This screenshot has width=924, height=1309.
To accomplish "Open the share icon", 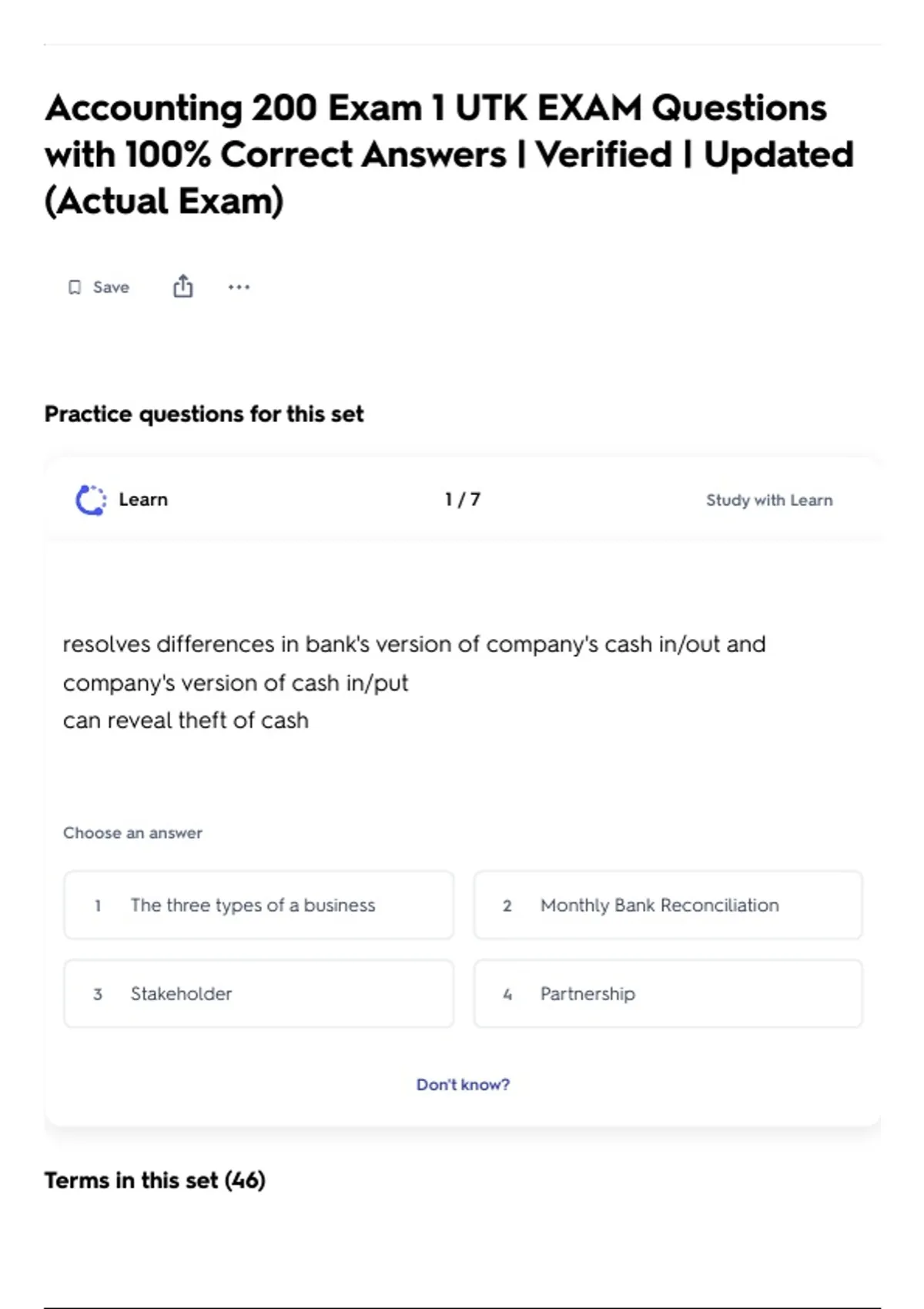I will point(183,286).
